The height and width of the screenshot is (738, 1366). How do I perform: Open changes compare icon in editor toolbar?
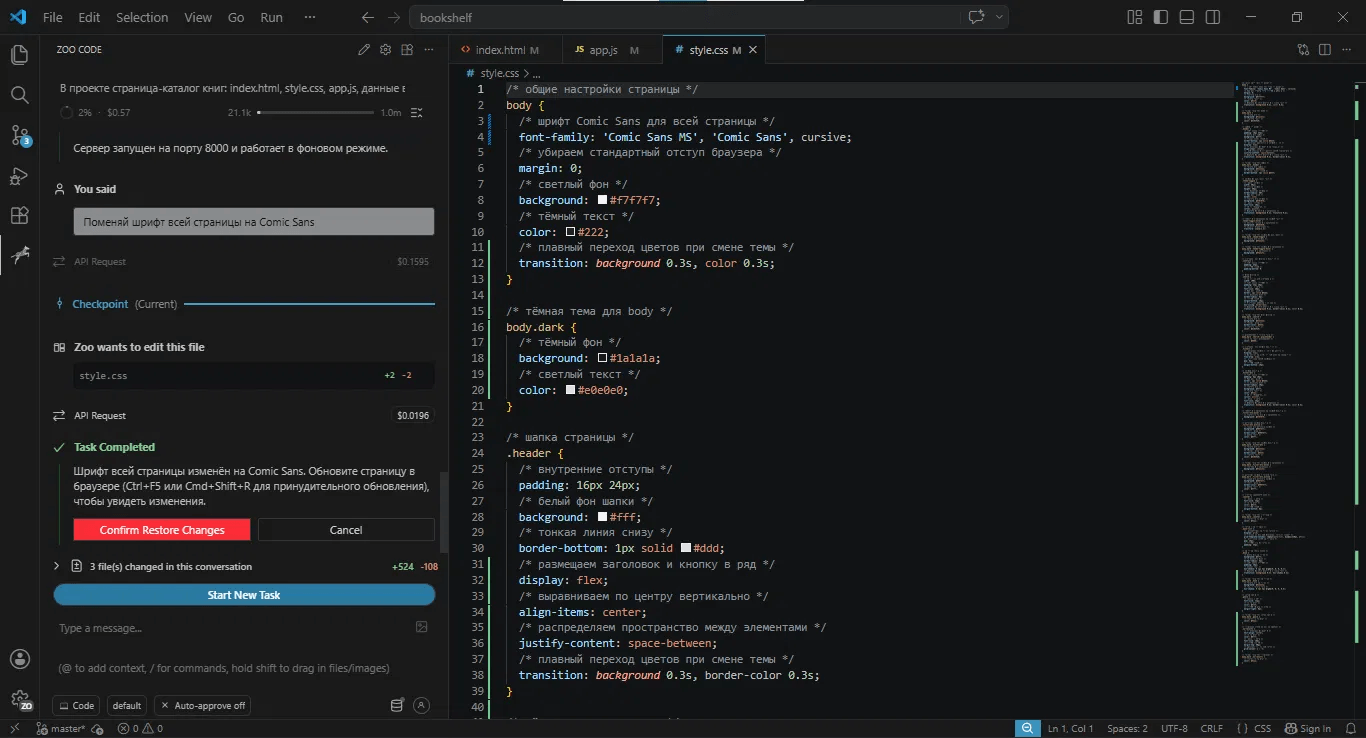[1303, 49]
